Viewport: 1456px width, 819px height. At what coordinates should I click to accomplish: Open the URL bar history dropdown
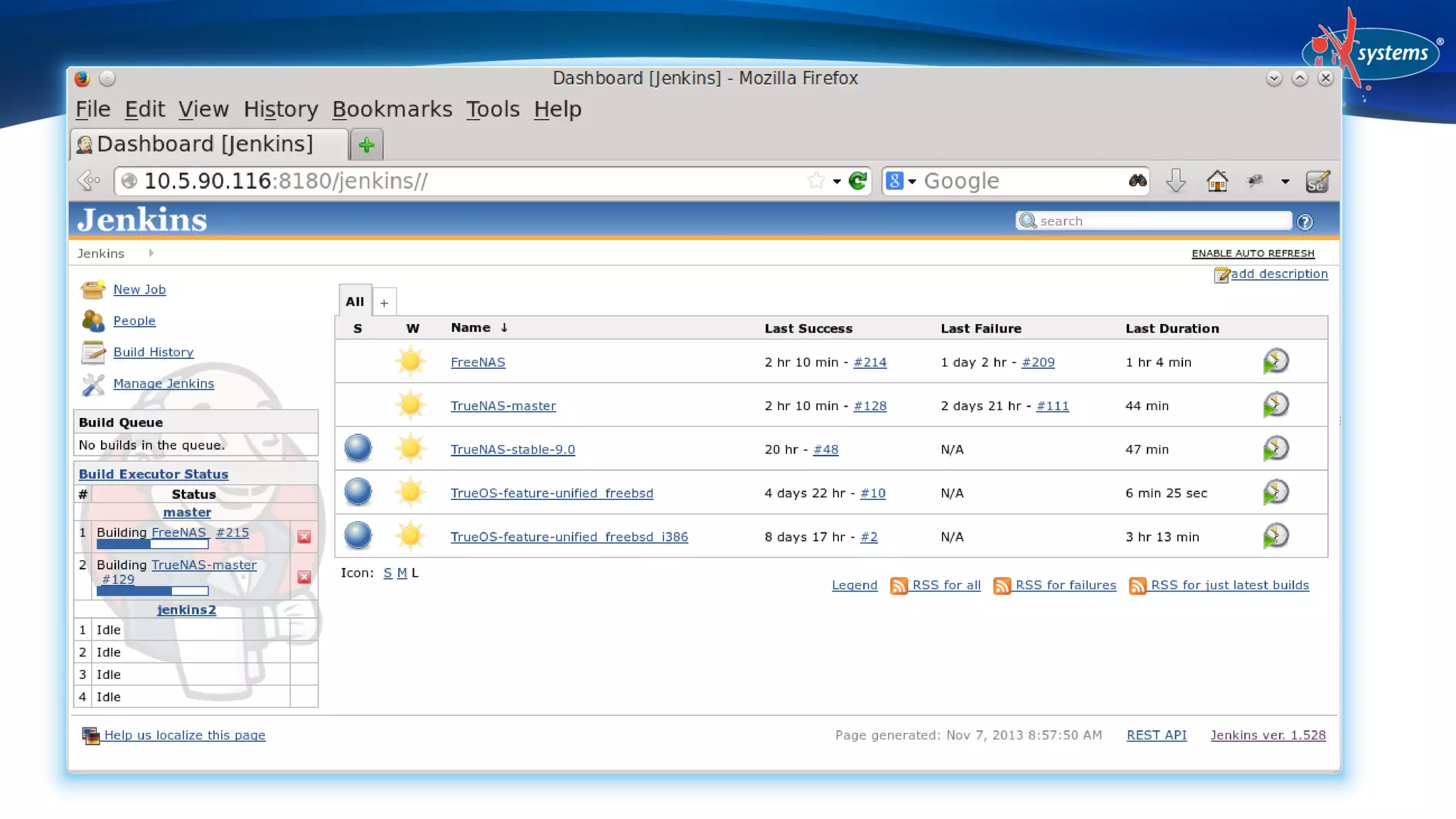837,182
